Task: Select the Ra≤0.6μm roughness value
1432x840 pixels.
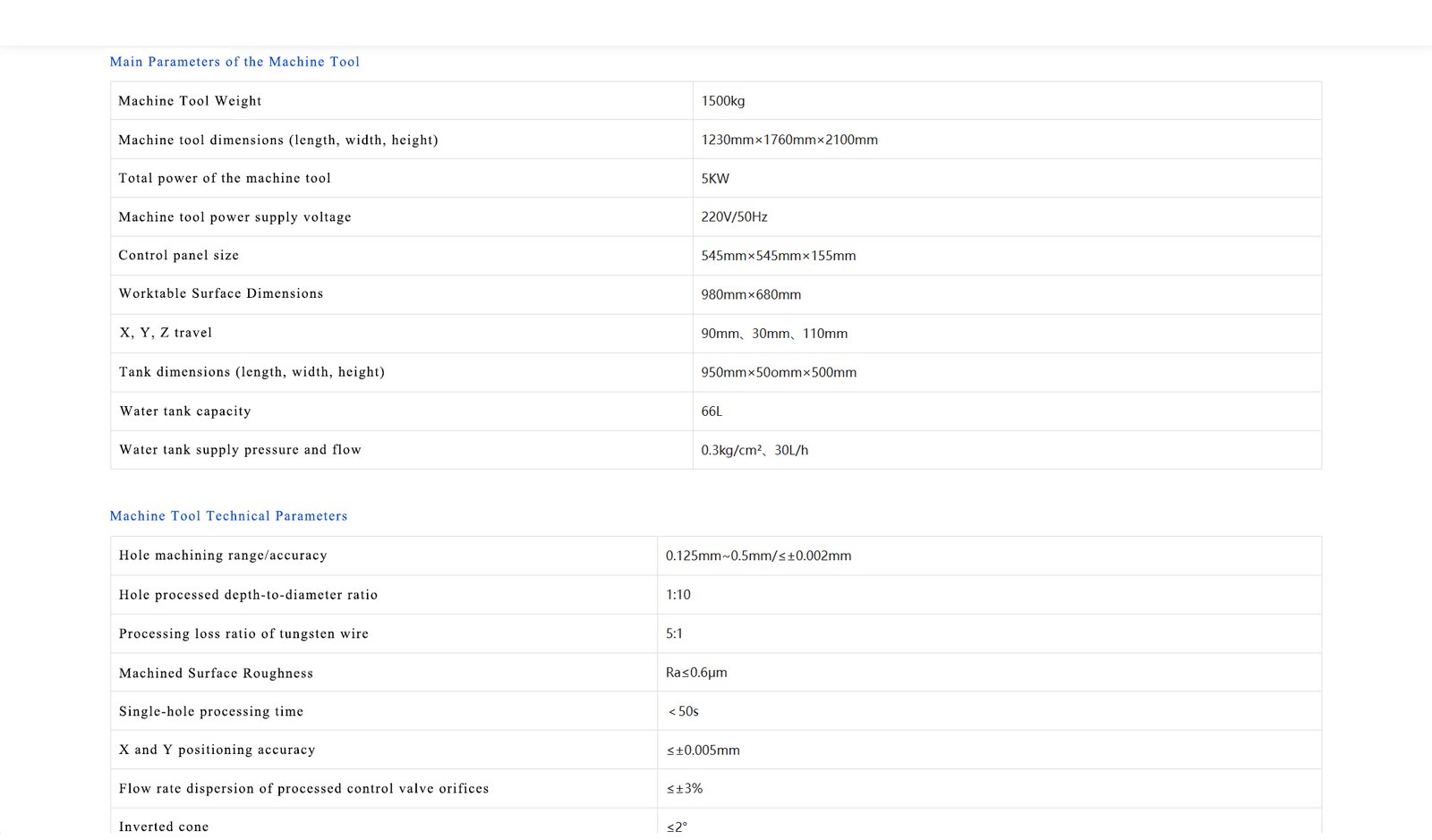Action: [696, 673]
